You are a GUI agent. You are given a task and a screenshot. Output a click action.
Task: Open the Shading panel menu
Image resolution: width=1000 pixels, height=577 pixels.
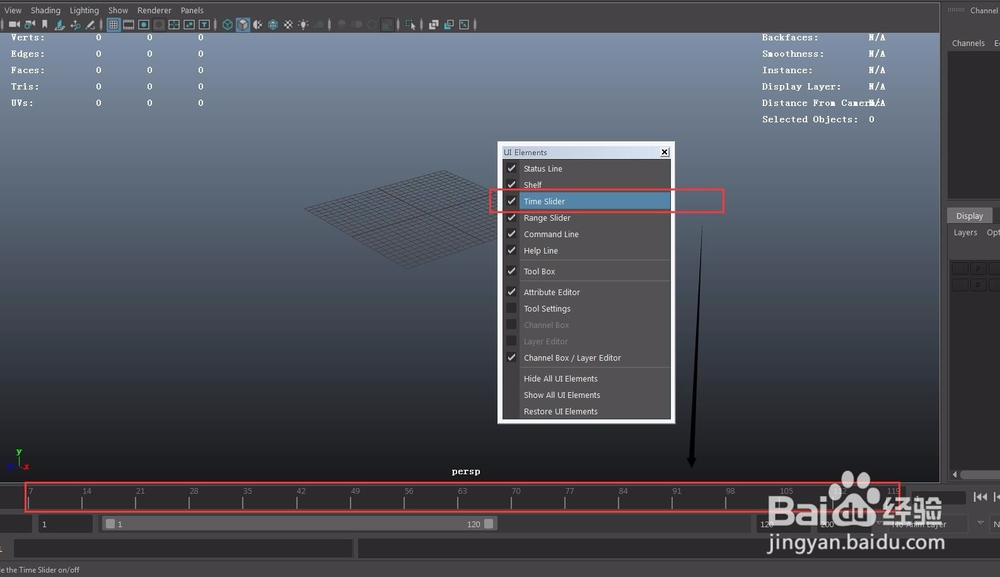tap(45, 10)
